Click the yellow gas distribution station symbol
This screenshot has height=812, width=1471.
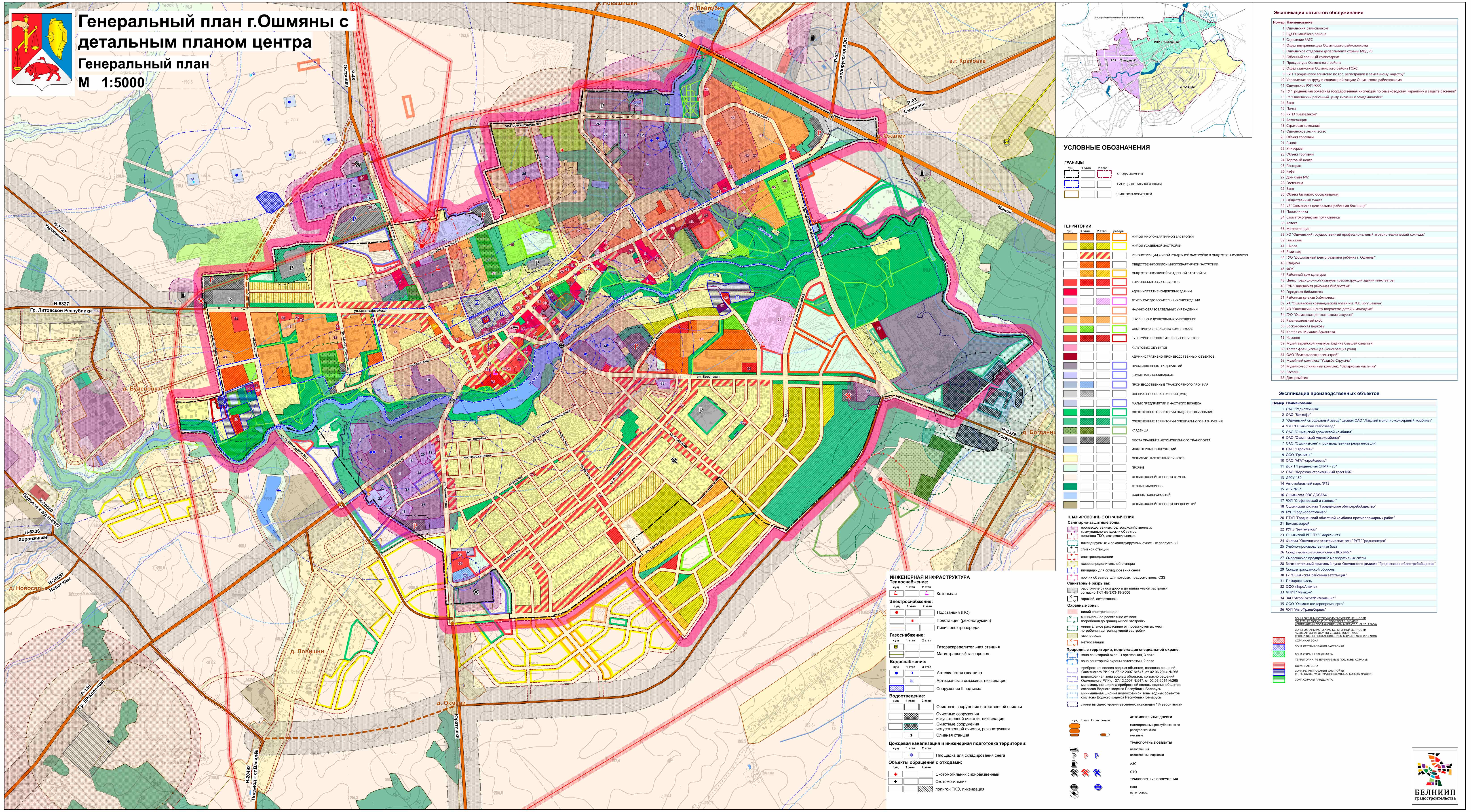(x=896, y=647)
